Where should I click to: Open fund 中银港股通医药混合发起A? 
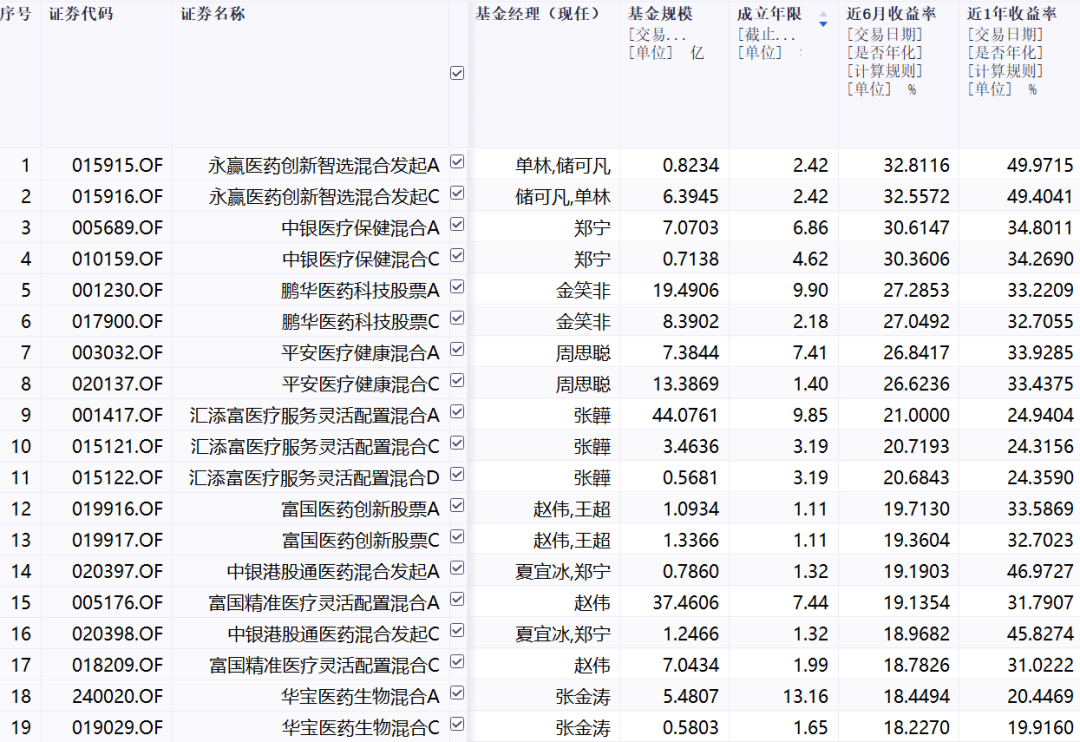[333, 572]
